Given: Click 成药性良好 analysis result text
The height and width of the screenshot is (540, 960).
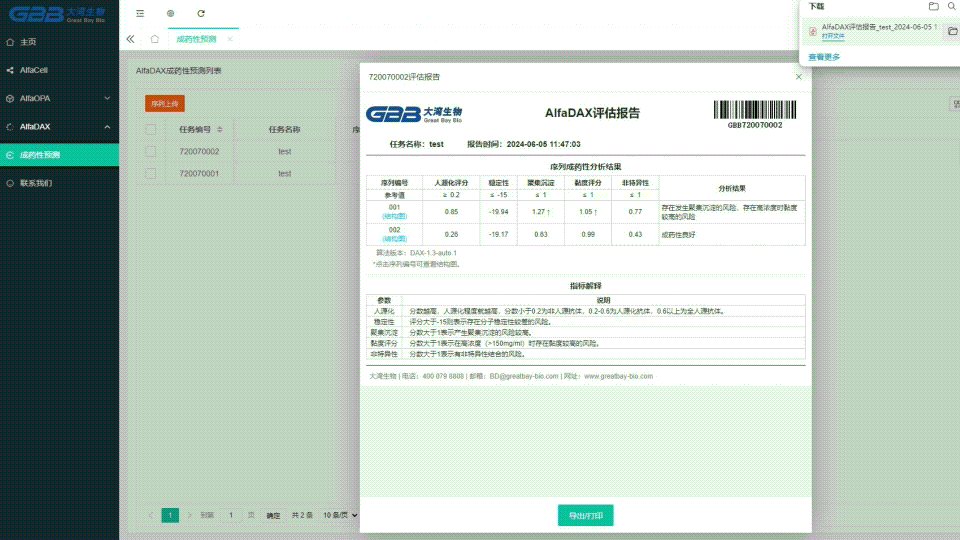Looking at the screenshot, I should tap(678, 234).
